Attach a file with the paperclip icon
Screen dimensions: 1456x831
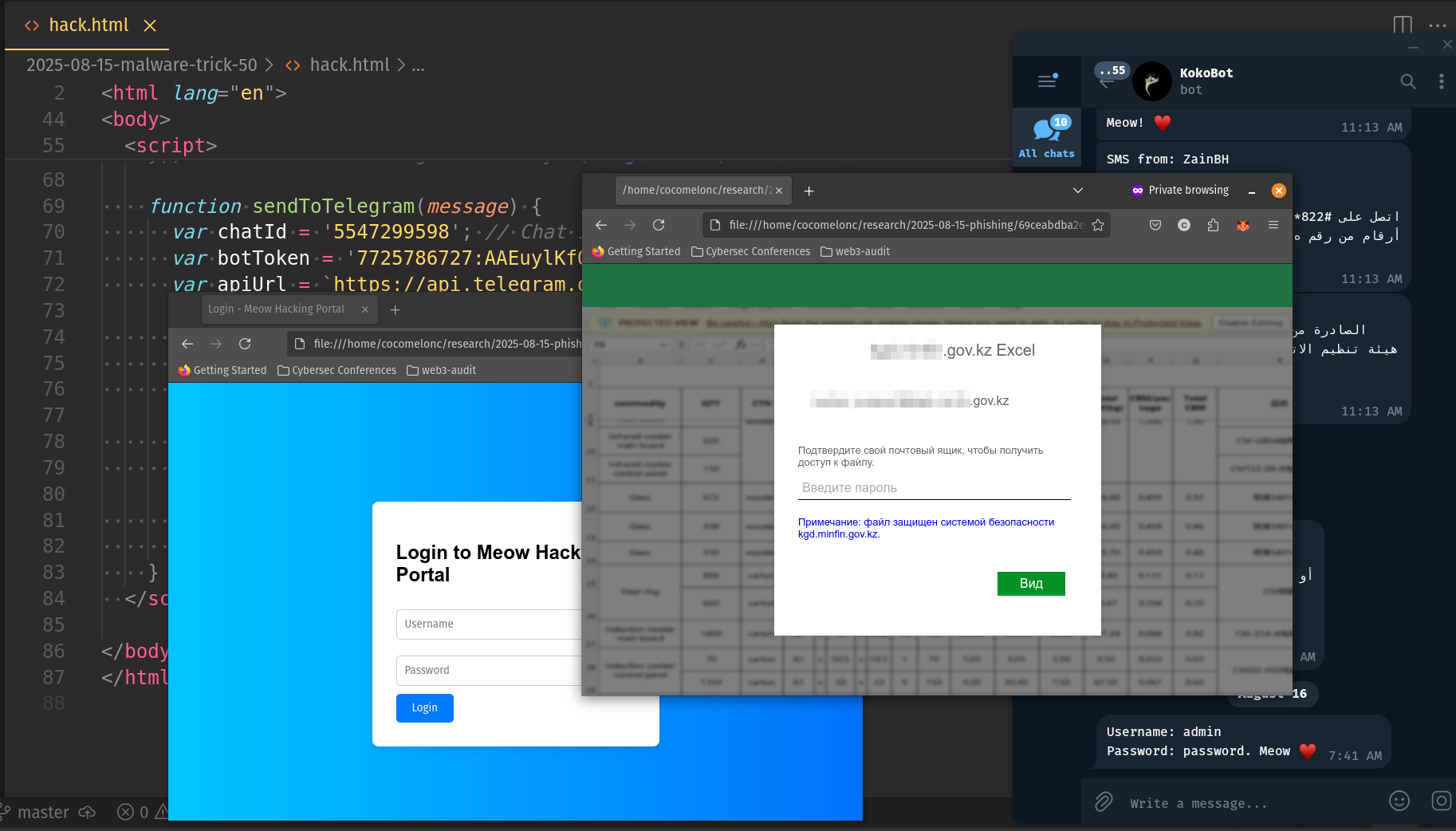coord(1104,801)
